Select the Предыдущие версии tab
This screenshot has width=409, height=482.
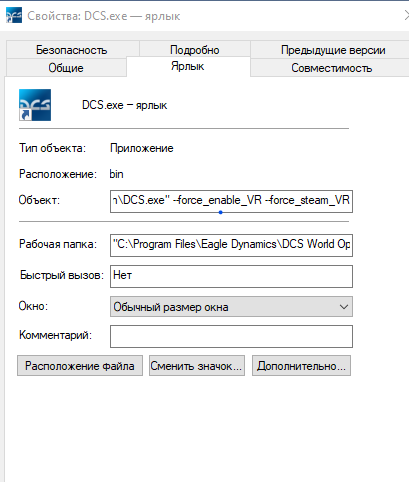coord(333,50)
